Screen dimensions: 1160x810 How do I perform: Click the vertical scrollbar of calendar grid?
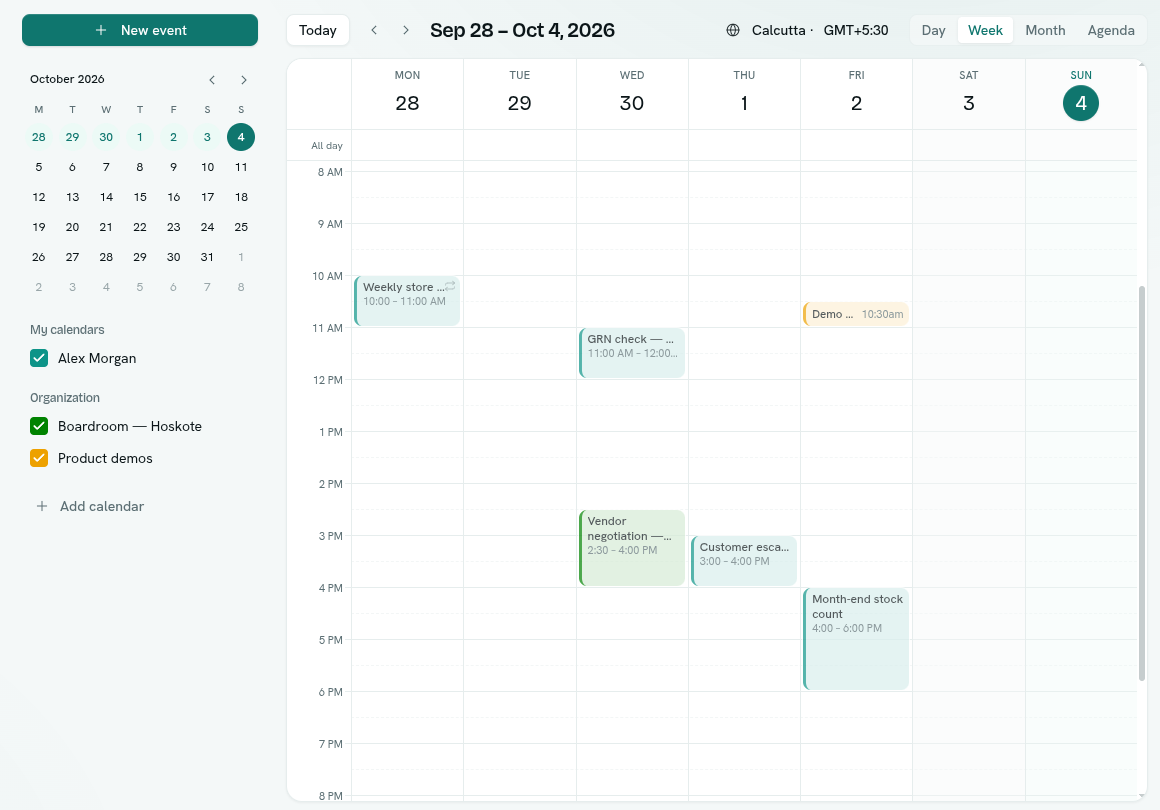(x=1142, y=483)
